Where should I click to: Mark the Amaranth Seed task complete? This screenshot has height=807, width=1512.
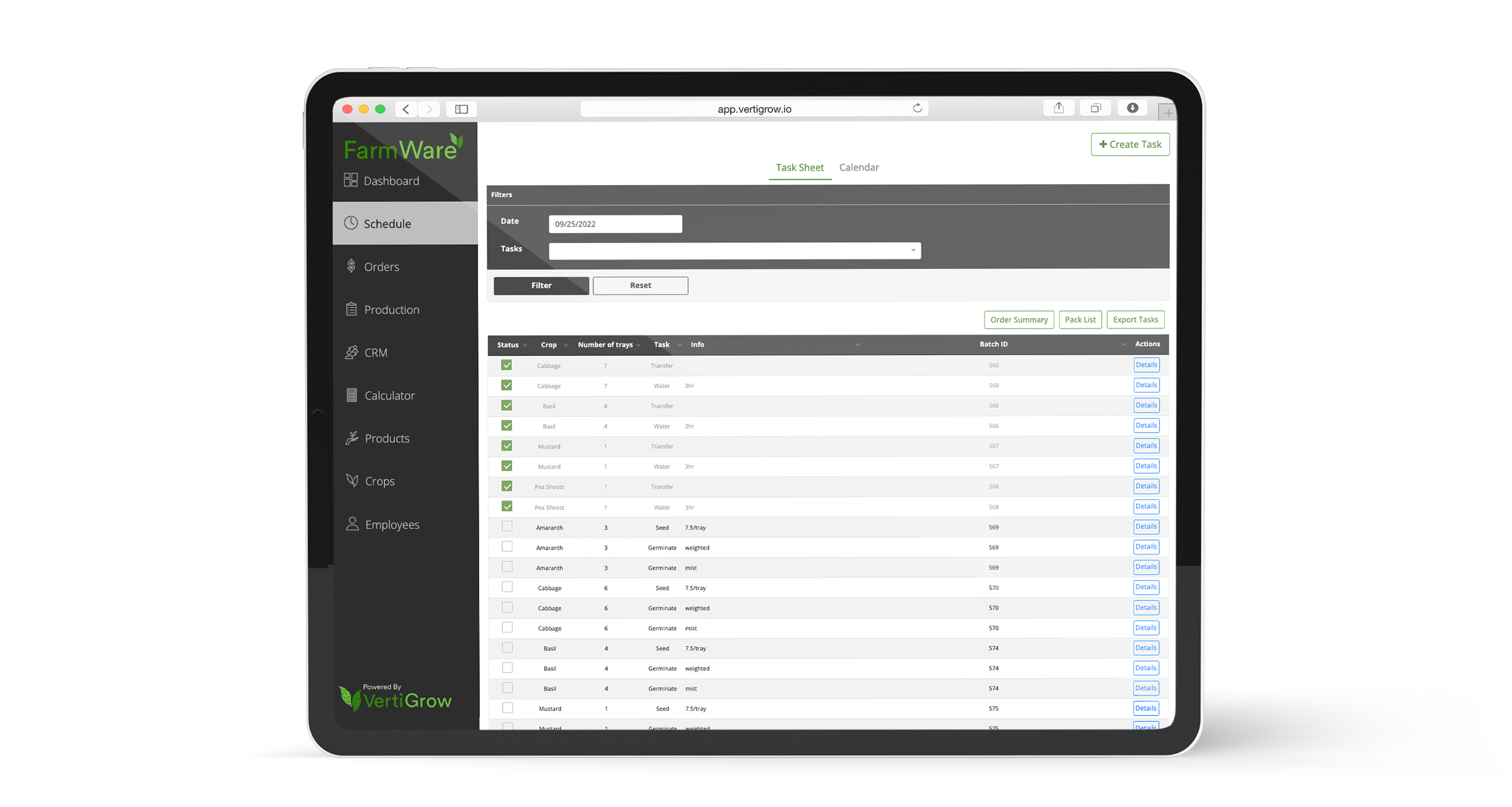point(506,526)
